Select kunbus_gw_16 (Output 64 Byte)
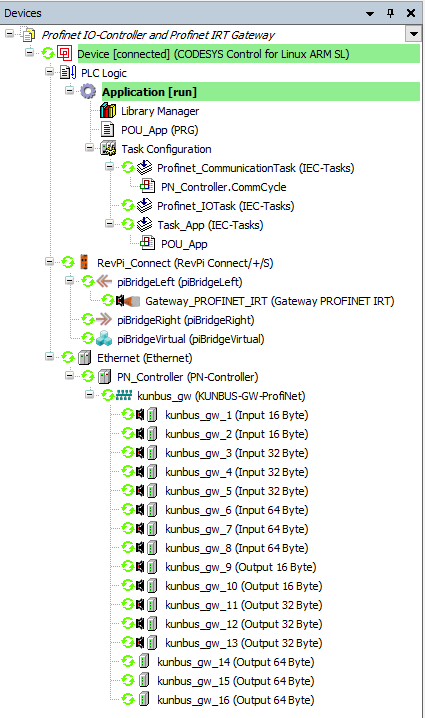Image resolution: width=425 pixels, height=718 pixels. point(235,700)
